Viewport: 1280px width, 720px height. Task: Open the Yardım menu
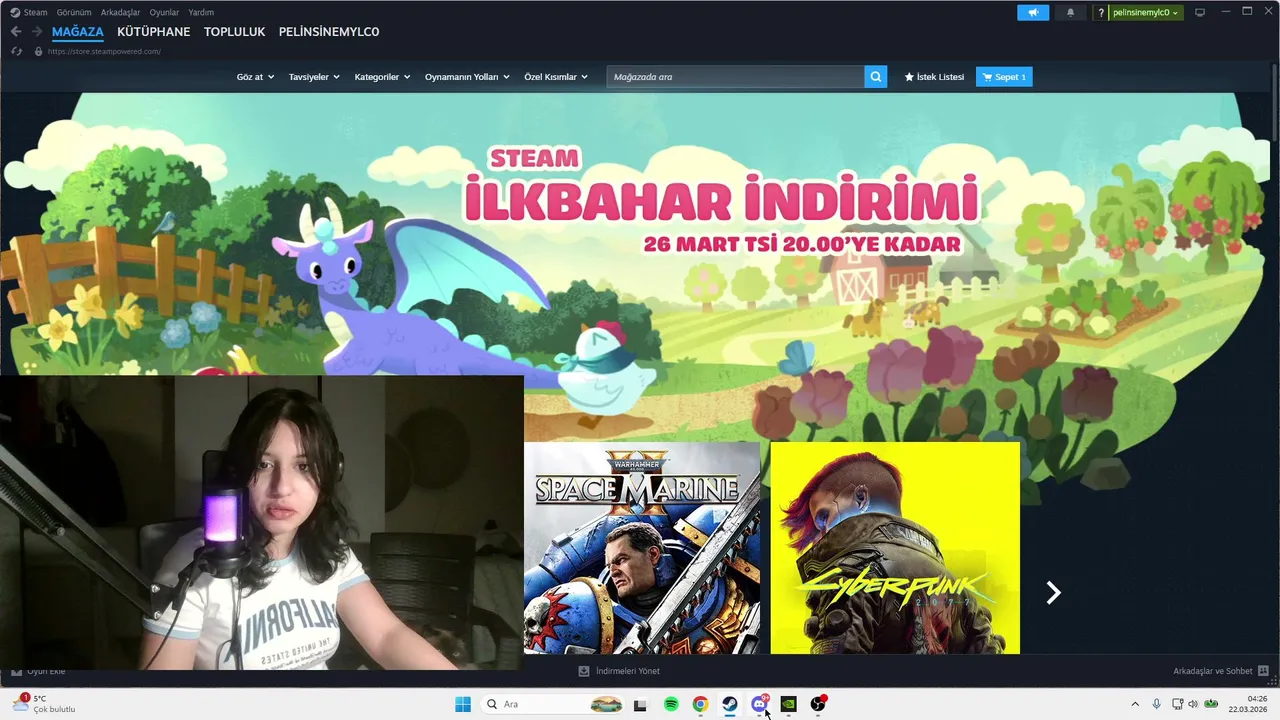[201, 12]
